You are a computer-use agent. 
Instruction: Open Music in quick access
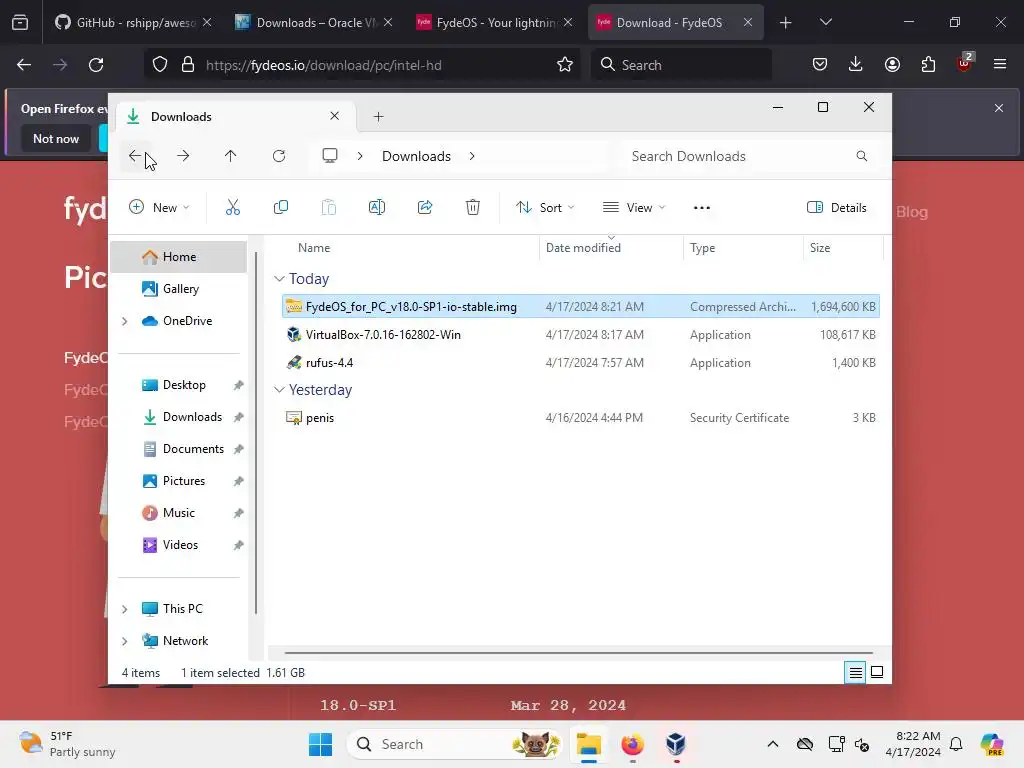pos(178,513)
